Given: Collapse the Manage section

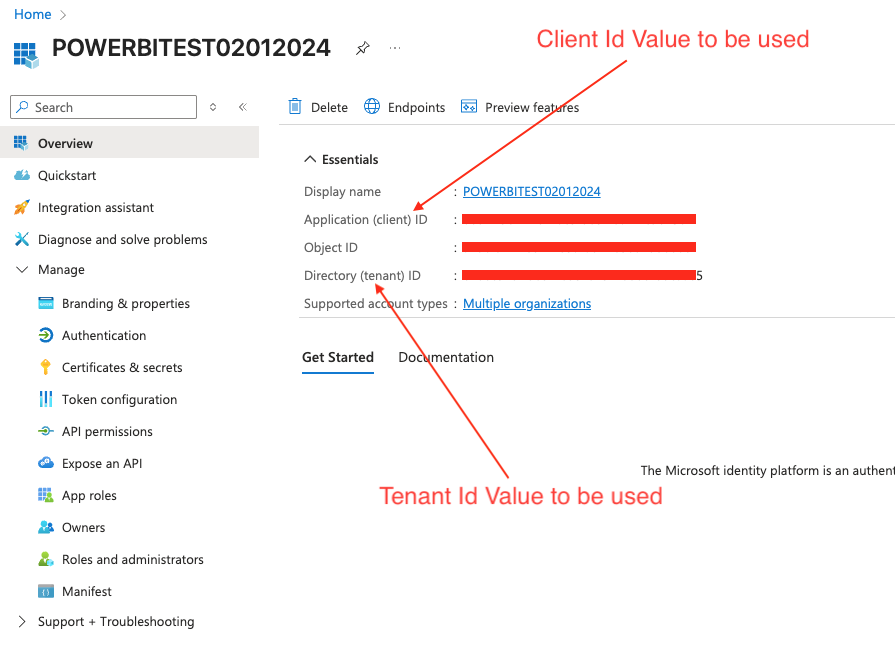Looking at the screenshot, I should (x=22, y=269).
